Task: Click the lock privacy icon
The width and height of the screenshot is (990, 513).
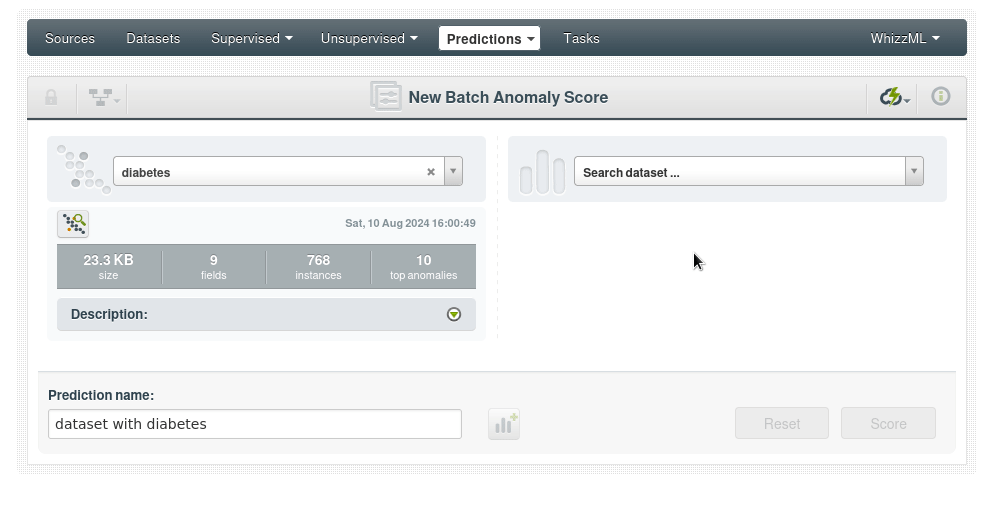Action: (51, 97)
